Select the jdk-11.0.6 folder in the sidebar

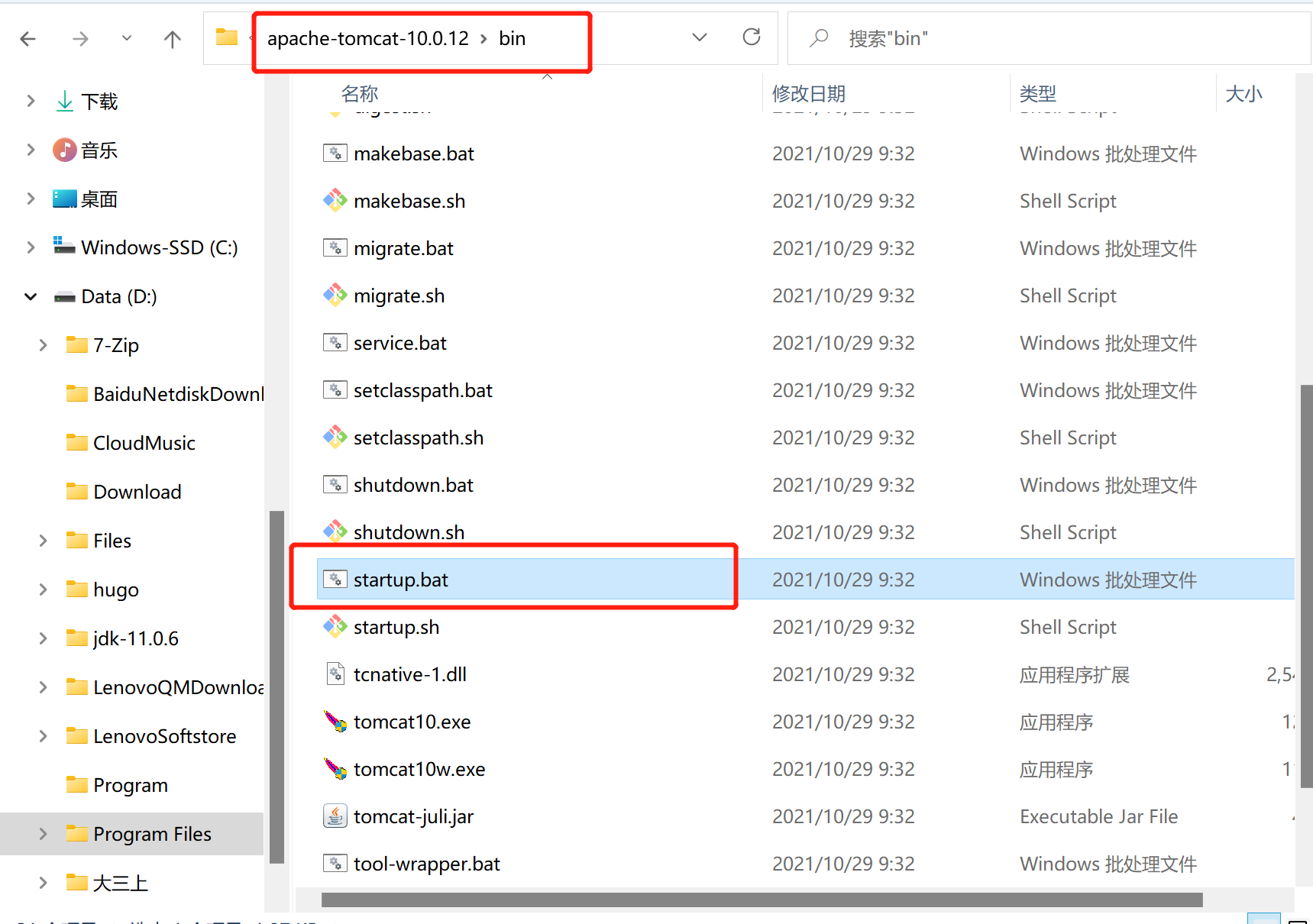pos(136,638)
